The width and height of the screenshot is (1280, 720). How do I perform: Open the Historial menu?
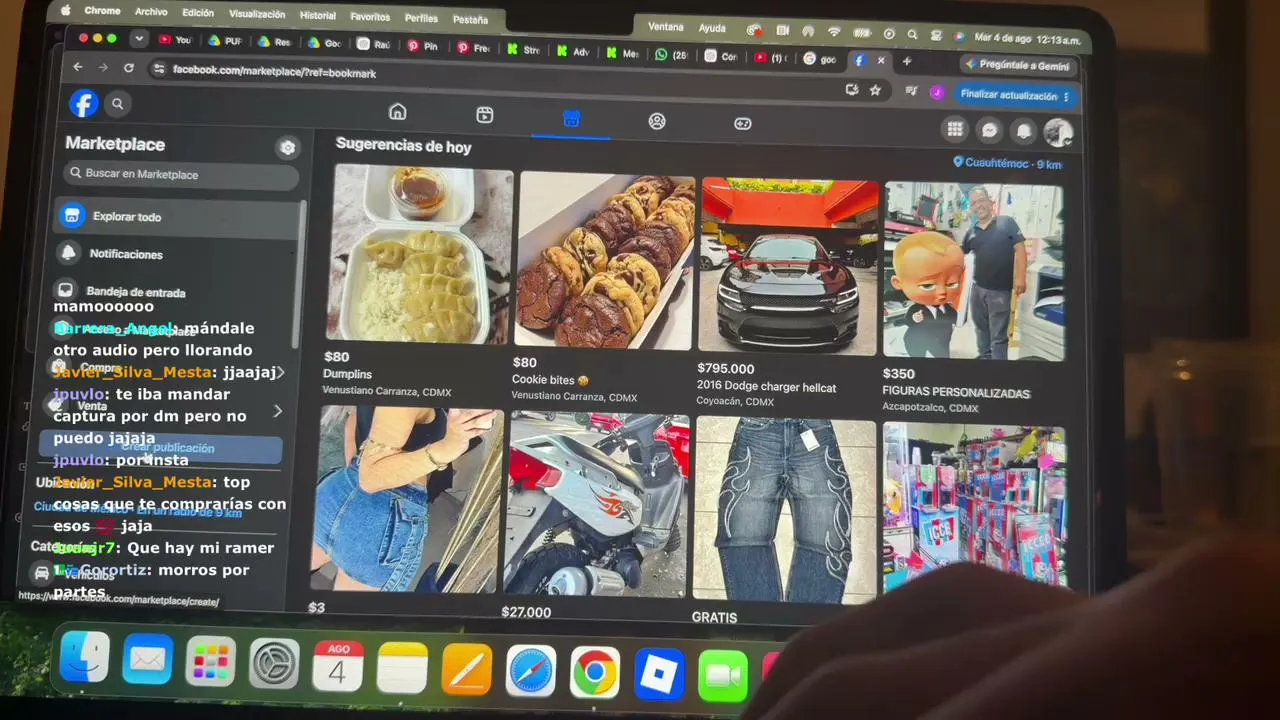[318, 15]
